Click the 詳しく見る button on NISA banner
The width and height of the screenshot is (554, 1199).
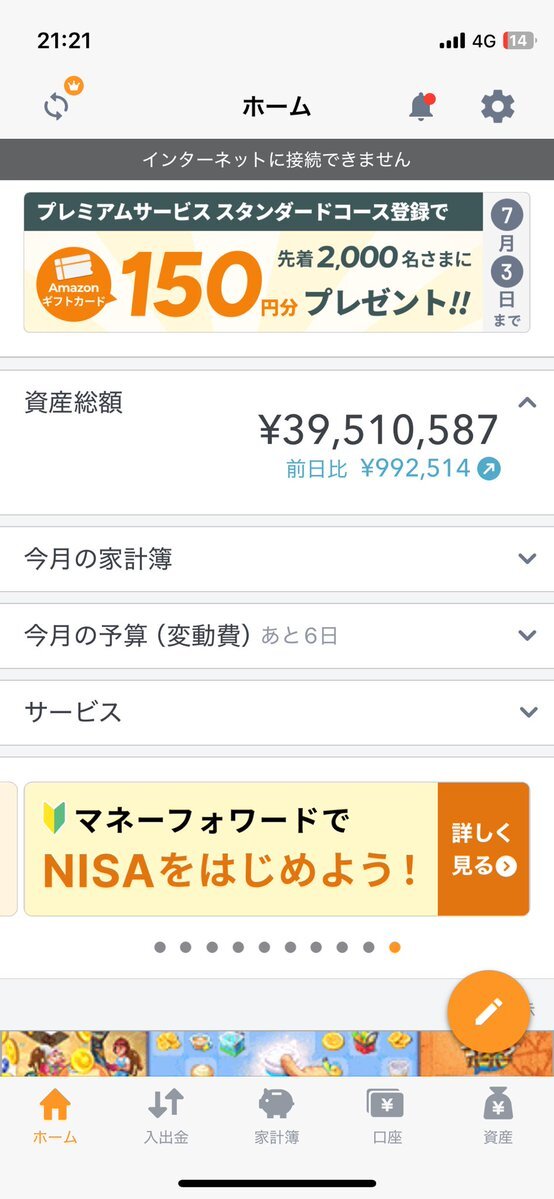484,849
